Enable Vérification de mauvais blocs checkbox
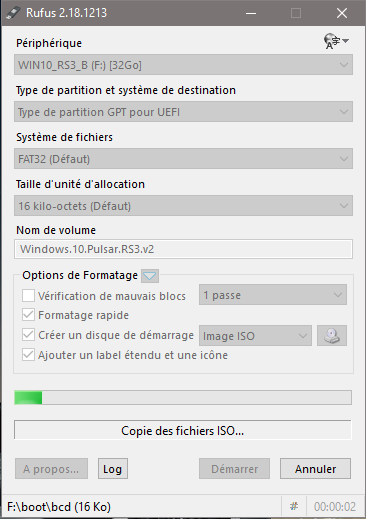 coord(28,295)
